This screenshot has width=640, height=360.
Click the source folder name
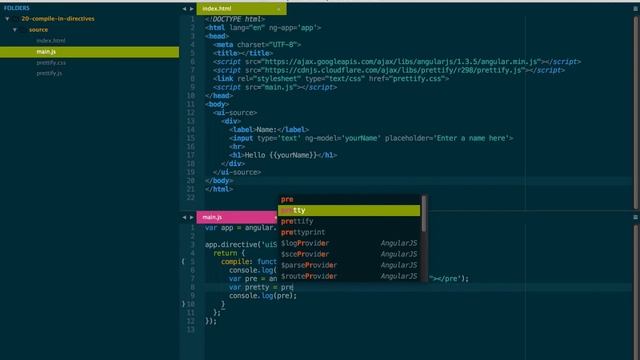38,30
